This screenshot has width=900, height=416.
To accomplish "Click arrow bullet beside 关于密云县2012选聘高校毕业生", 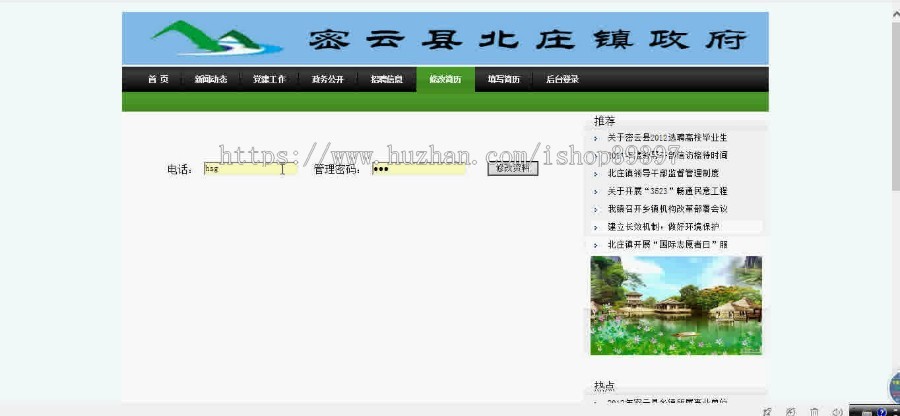I will [596, 138].
